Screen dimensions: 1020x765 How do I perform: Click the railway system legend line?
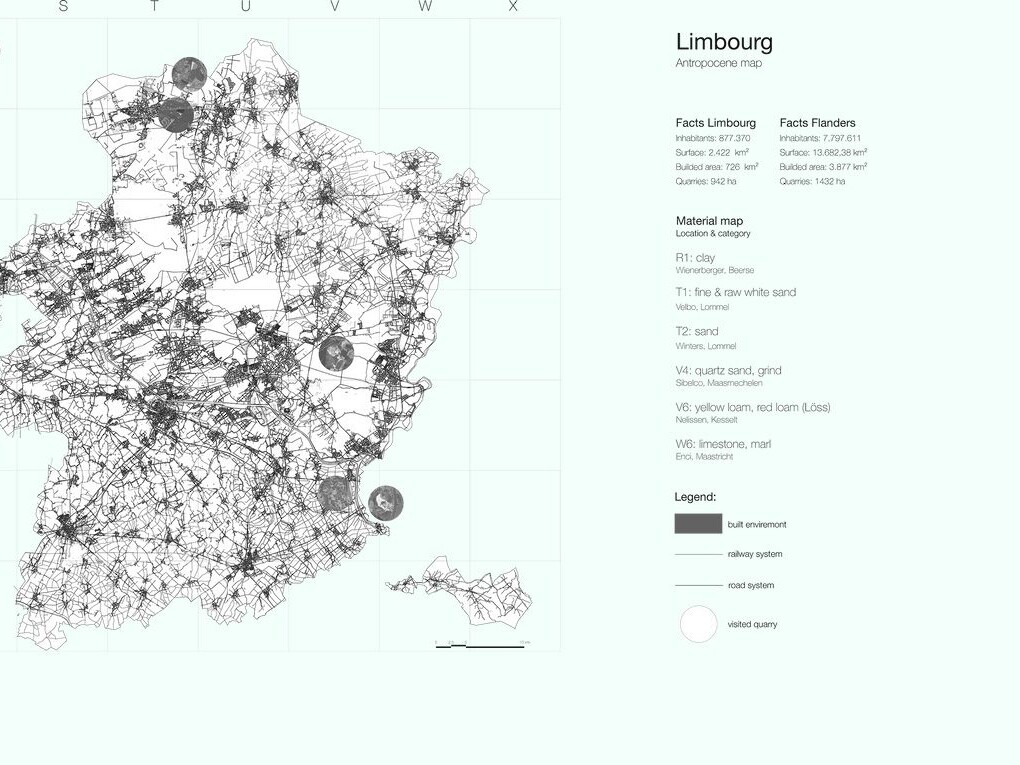pyautogui.click(x=699, y=554)
